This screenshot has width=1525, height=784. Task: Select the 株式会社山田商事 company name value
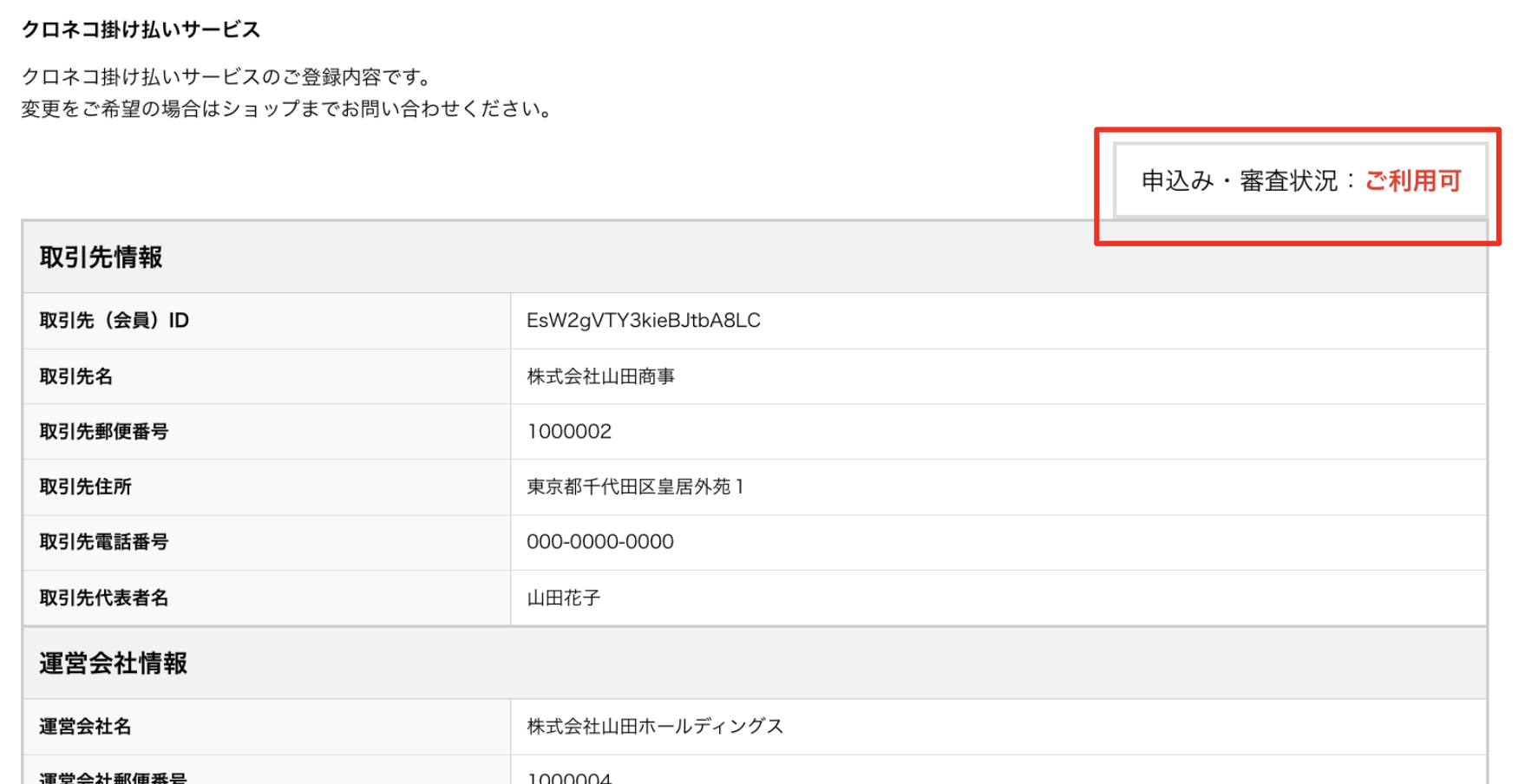tap(600, 376)
